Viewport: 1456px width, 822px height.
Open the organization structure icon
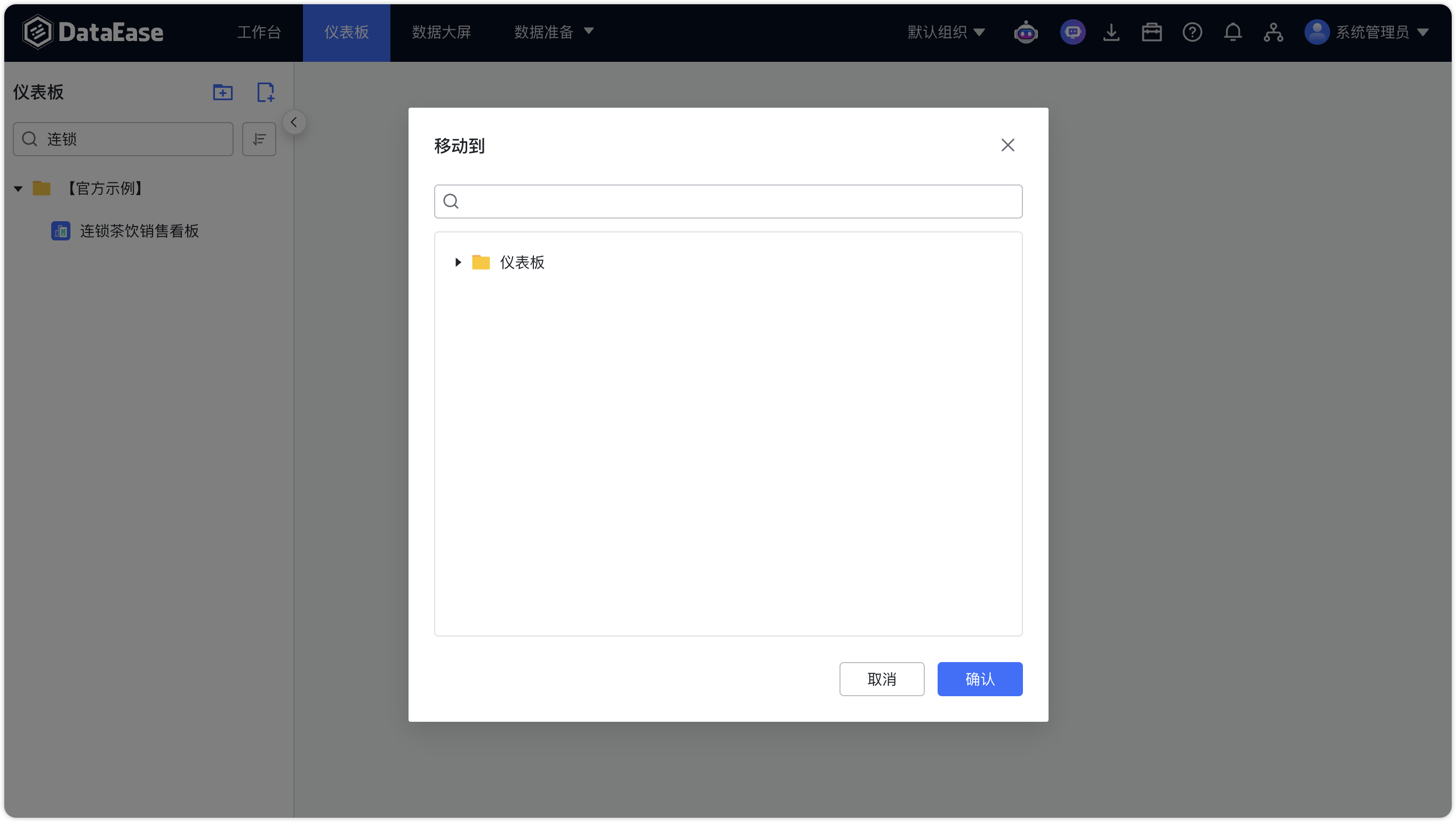(1274, 32)
